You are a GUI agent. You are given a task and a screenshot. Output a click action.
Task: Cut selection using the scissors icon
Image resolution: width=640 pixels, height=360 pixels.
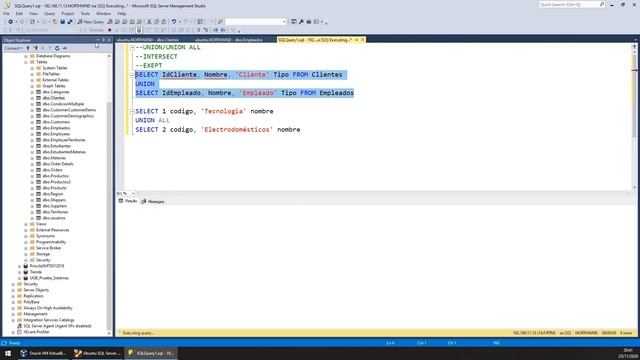click(149, 22)
